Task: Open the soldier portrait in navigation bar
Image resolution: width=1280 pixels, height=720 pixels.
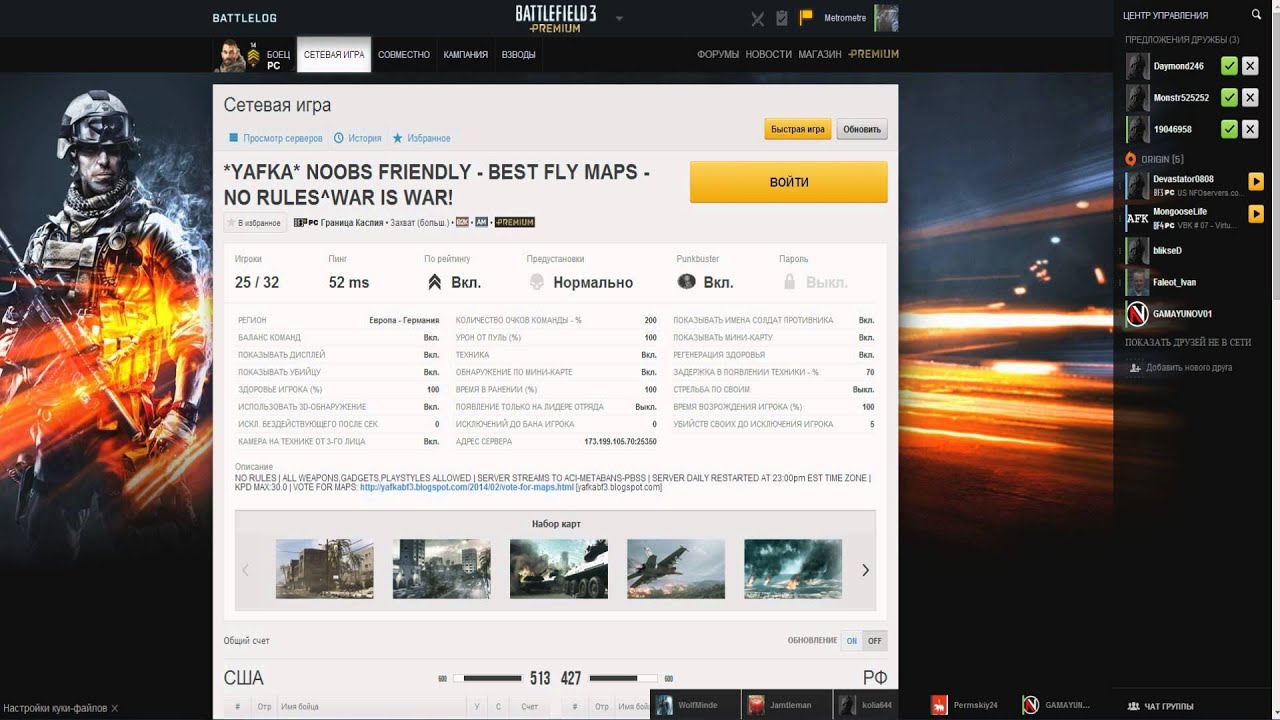Action: click(x=229, y=55)
